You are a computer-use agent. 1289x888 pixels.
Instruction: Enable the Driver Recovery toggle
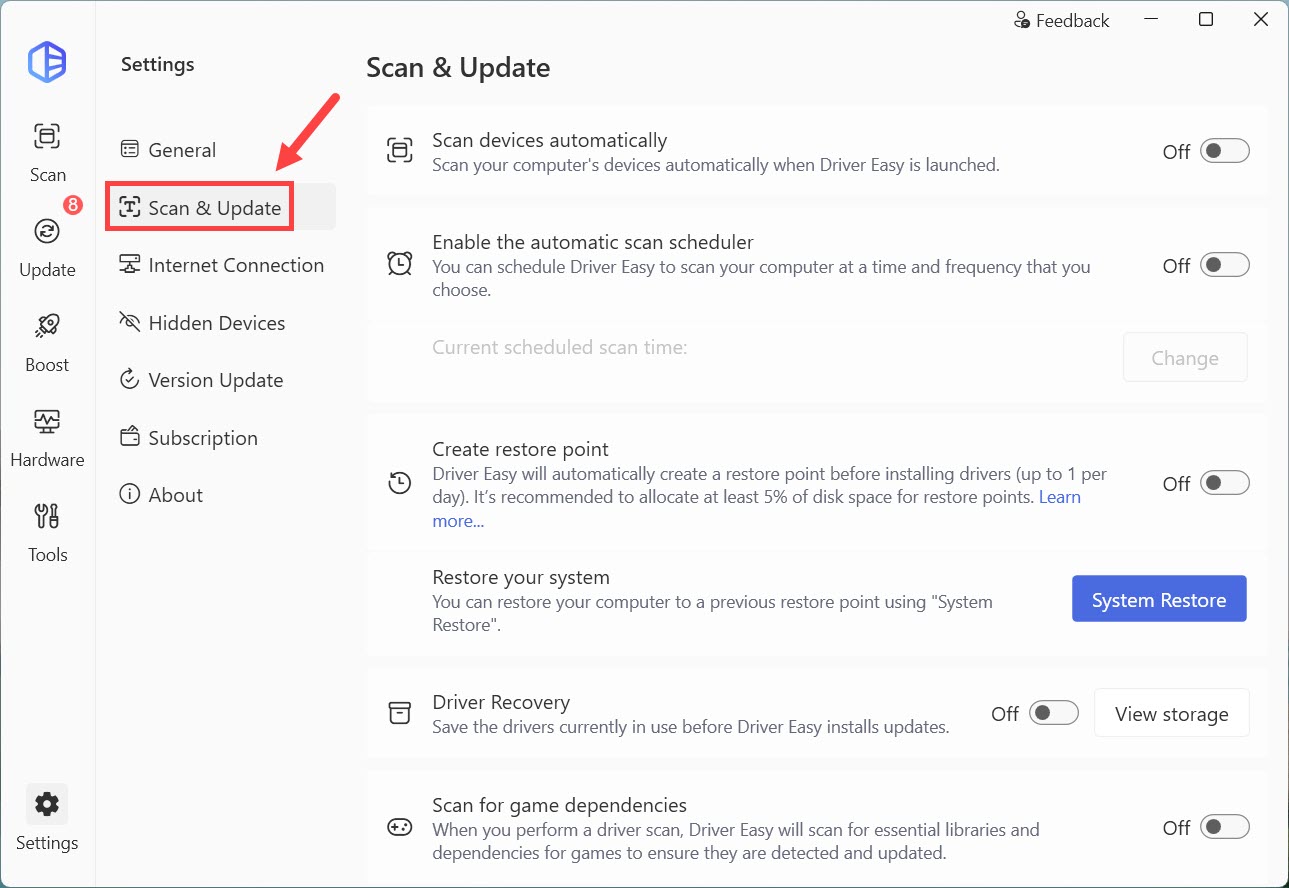(1054, 713)
